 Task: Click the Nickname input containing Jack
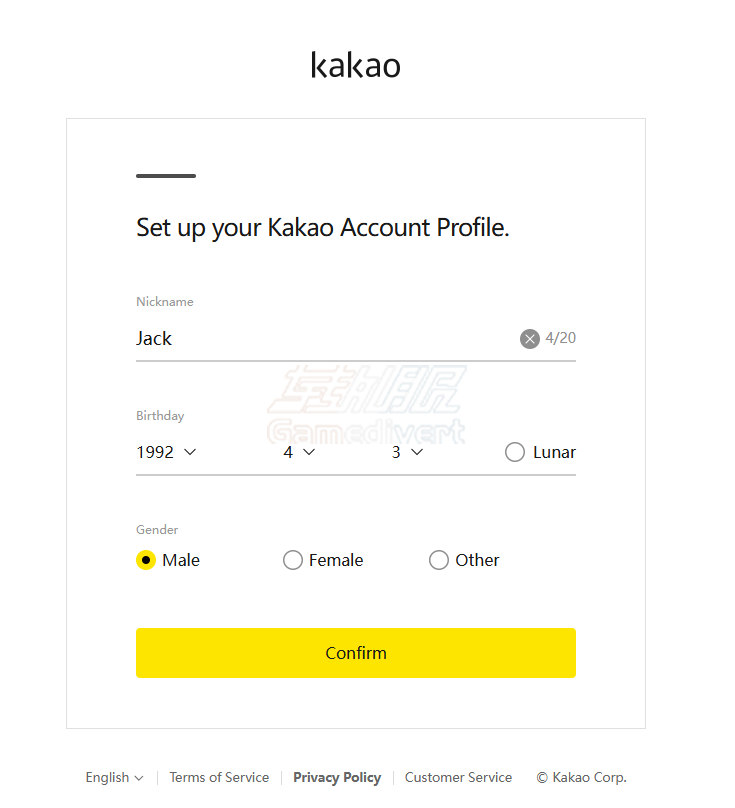(320, 339)
